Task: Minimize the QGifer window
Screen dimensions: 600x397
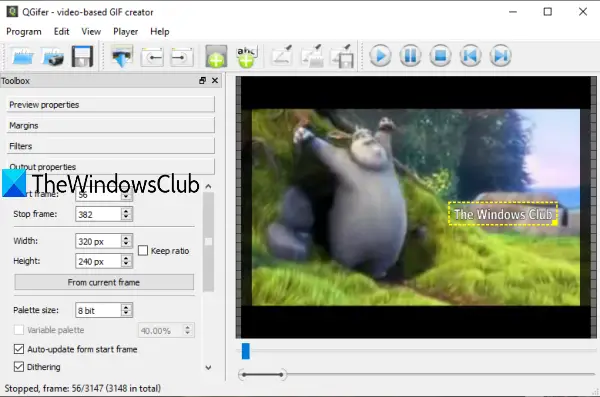Action: [x=512, y=12]
